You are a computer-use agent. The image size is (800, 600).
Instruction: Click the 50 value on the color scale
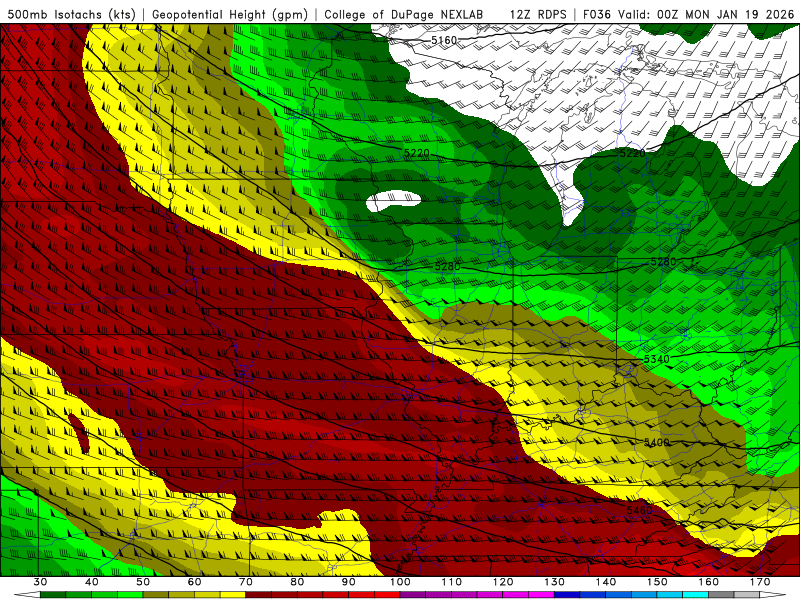[x=143, y=582]
